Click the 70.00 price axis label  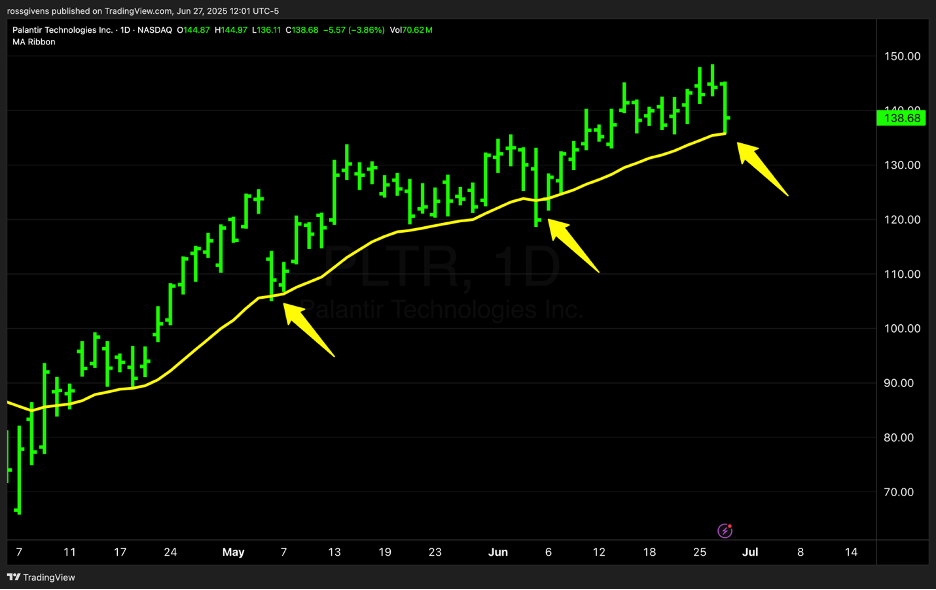903,492
